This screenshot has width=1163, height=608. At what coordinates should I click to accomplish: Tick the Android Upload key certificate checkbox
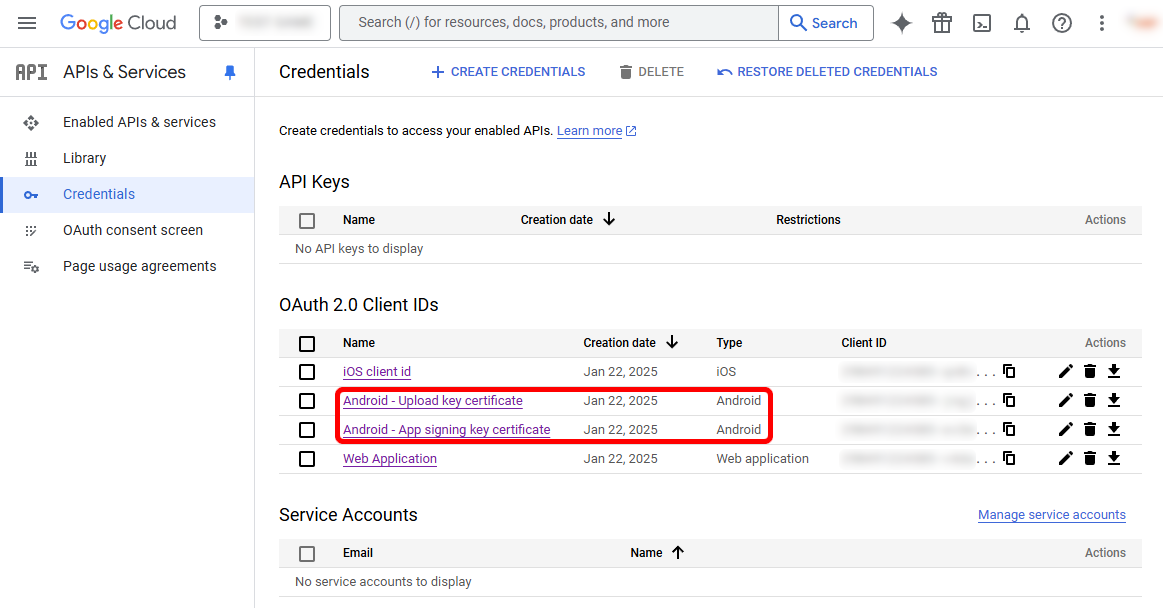tap(307, 401)
